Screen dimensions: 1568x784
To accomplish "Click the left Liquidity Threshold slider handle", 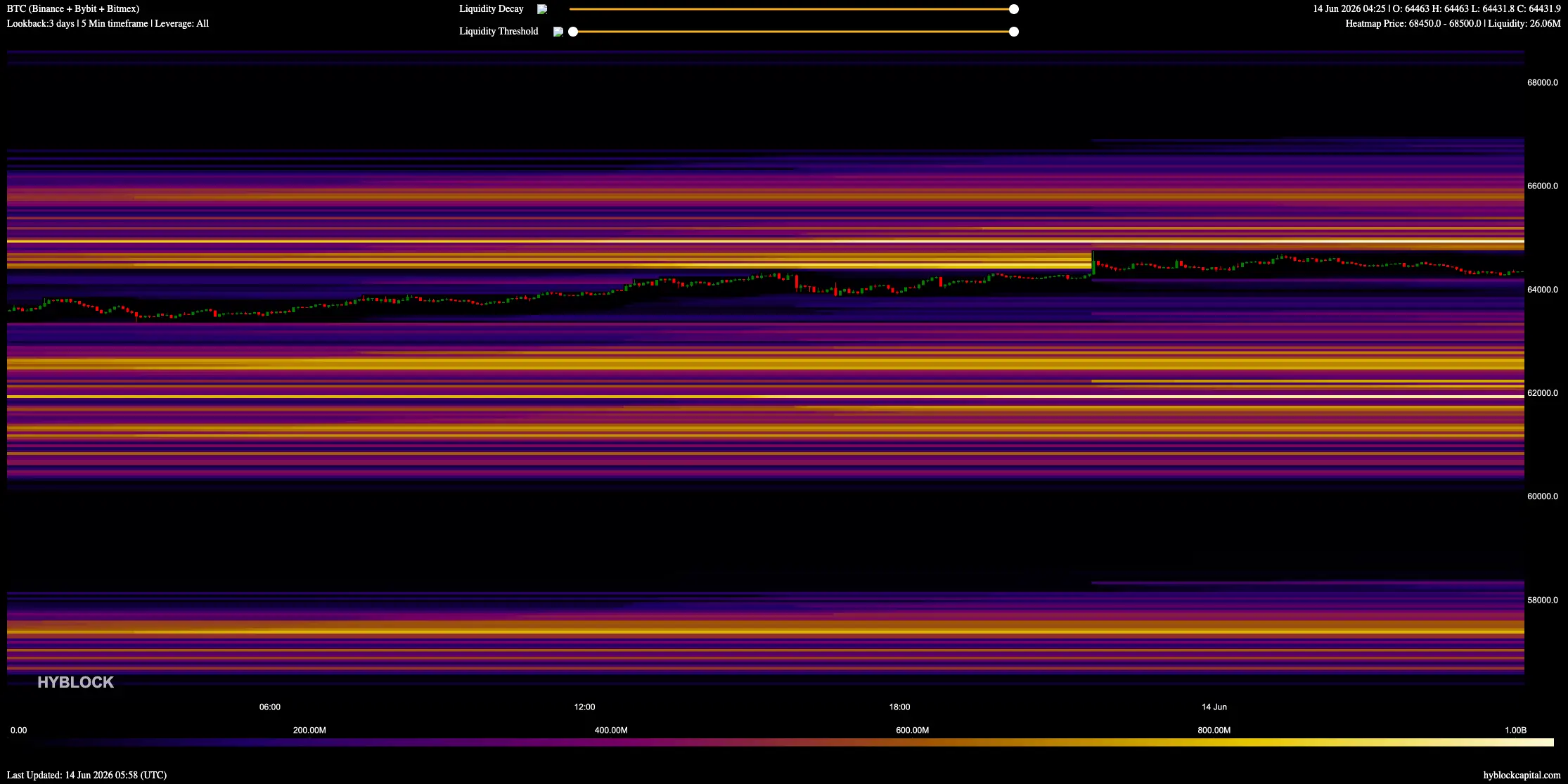I will click(x=573, y=32).
